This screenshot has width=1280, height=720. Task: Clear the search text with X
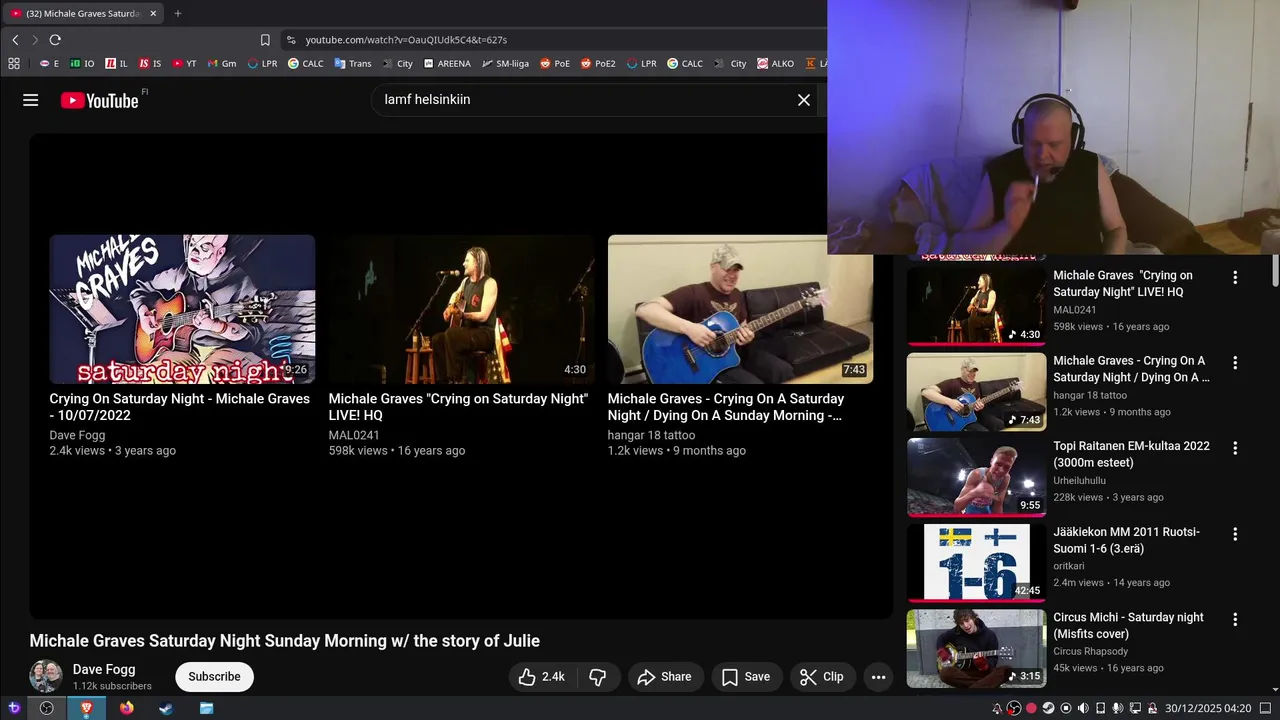tap(803, 100)
